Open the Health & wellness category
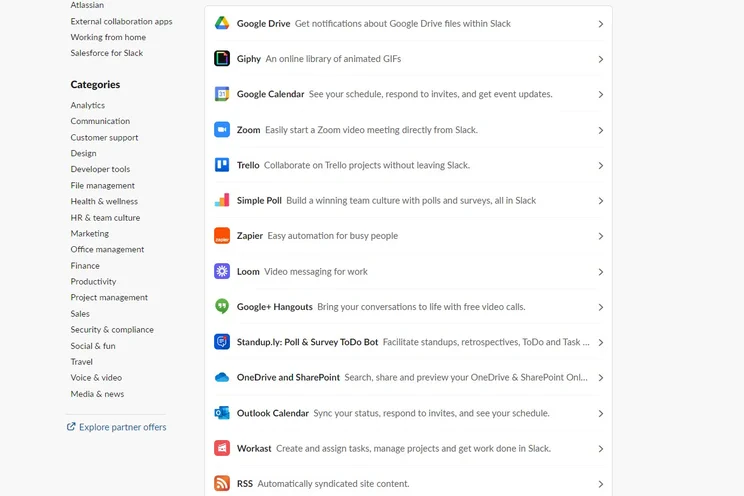Viewport: 744px width, 496px height. coord(104,201)
